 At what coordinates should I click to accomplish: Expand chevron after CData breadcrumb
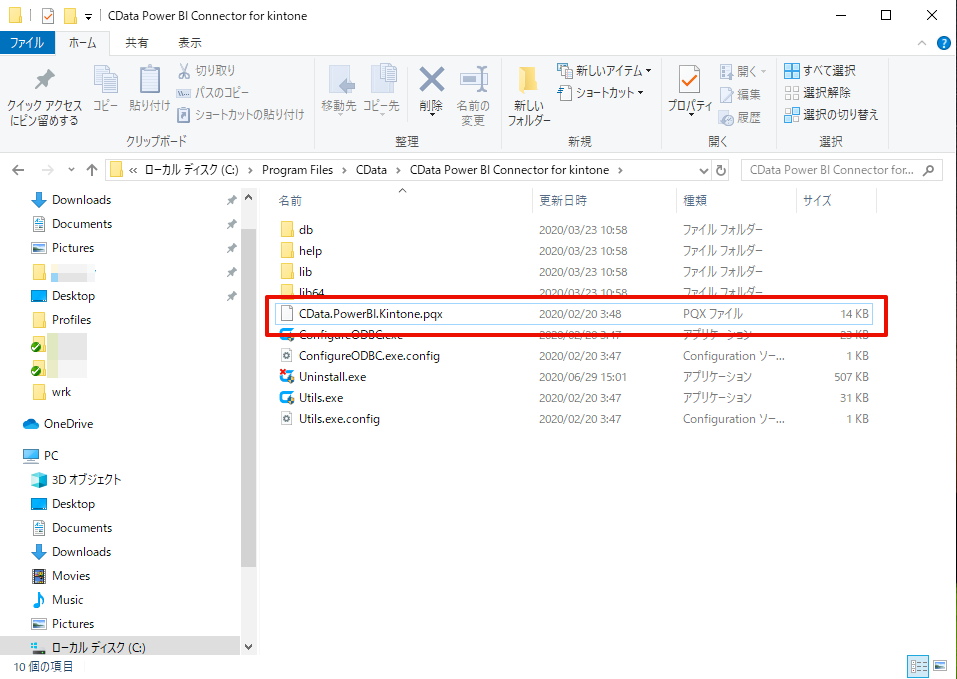(398, 170)
